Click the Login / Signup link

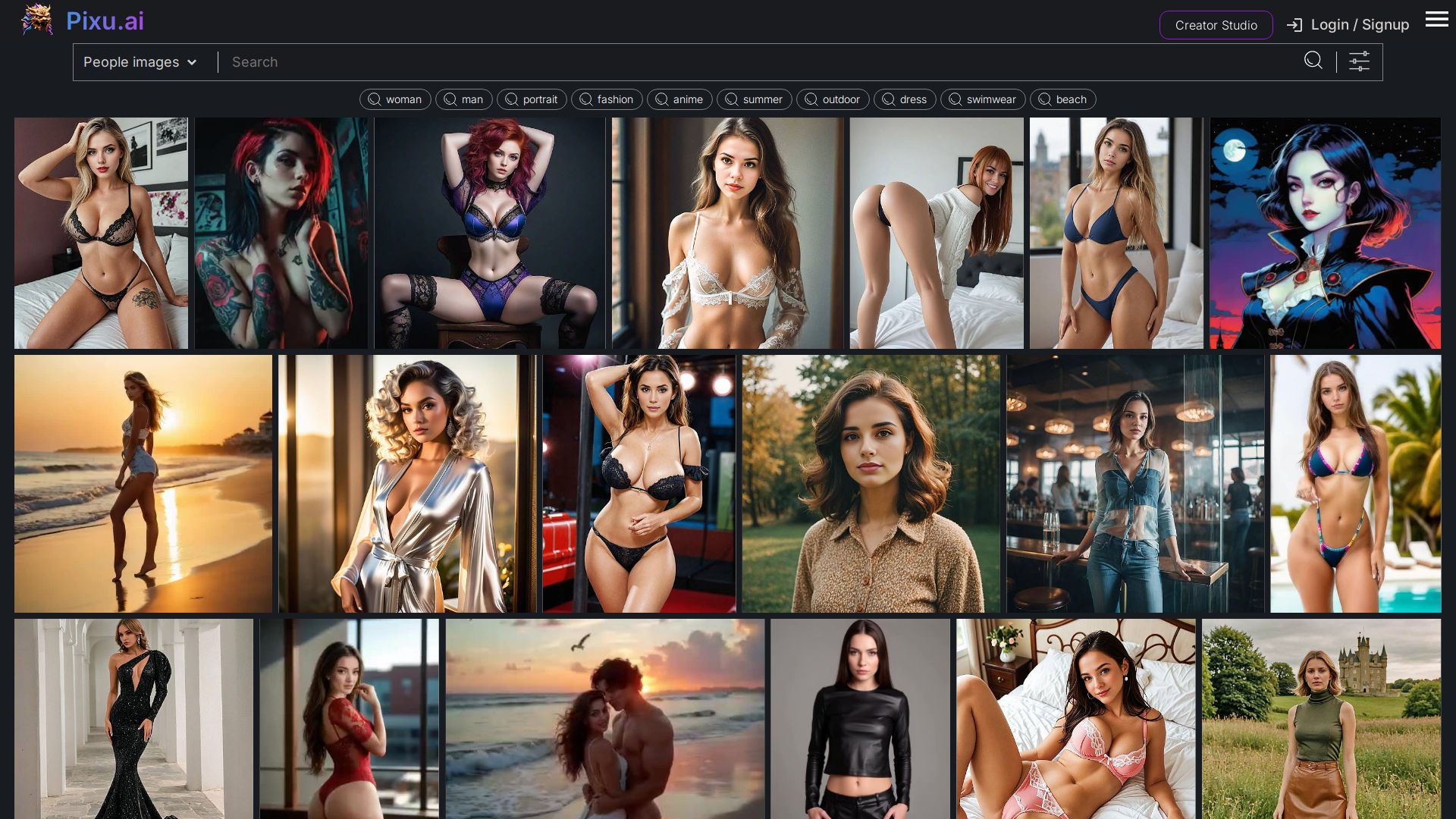coord(1359,25)
